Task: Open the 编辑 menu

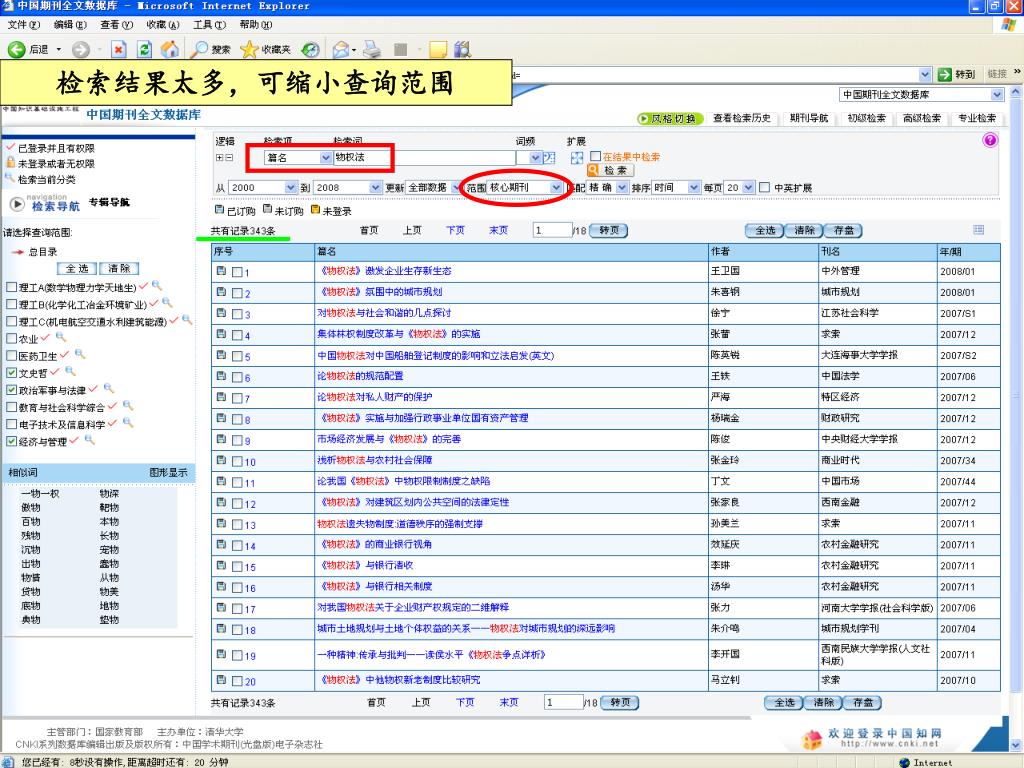Action: pyautogui.click(x=70, y=25)
